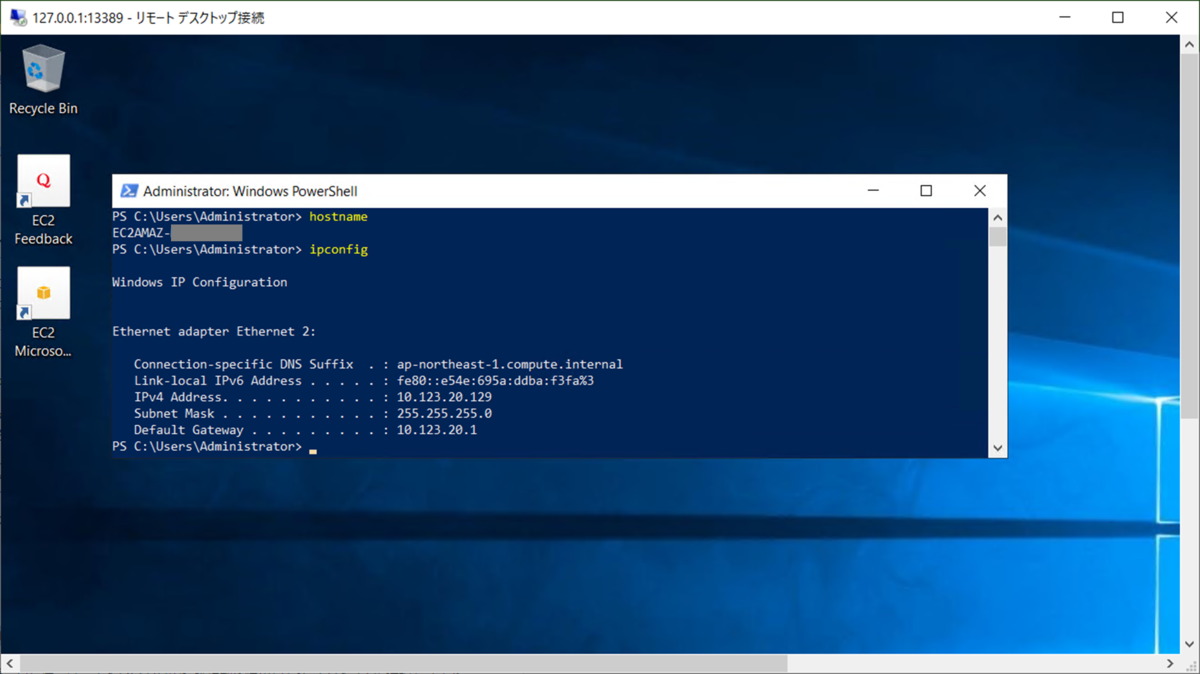
Task: Minimize the Remote Desktop connection window
Action: click(x=1064, y=18)
